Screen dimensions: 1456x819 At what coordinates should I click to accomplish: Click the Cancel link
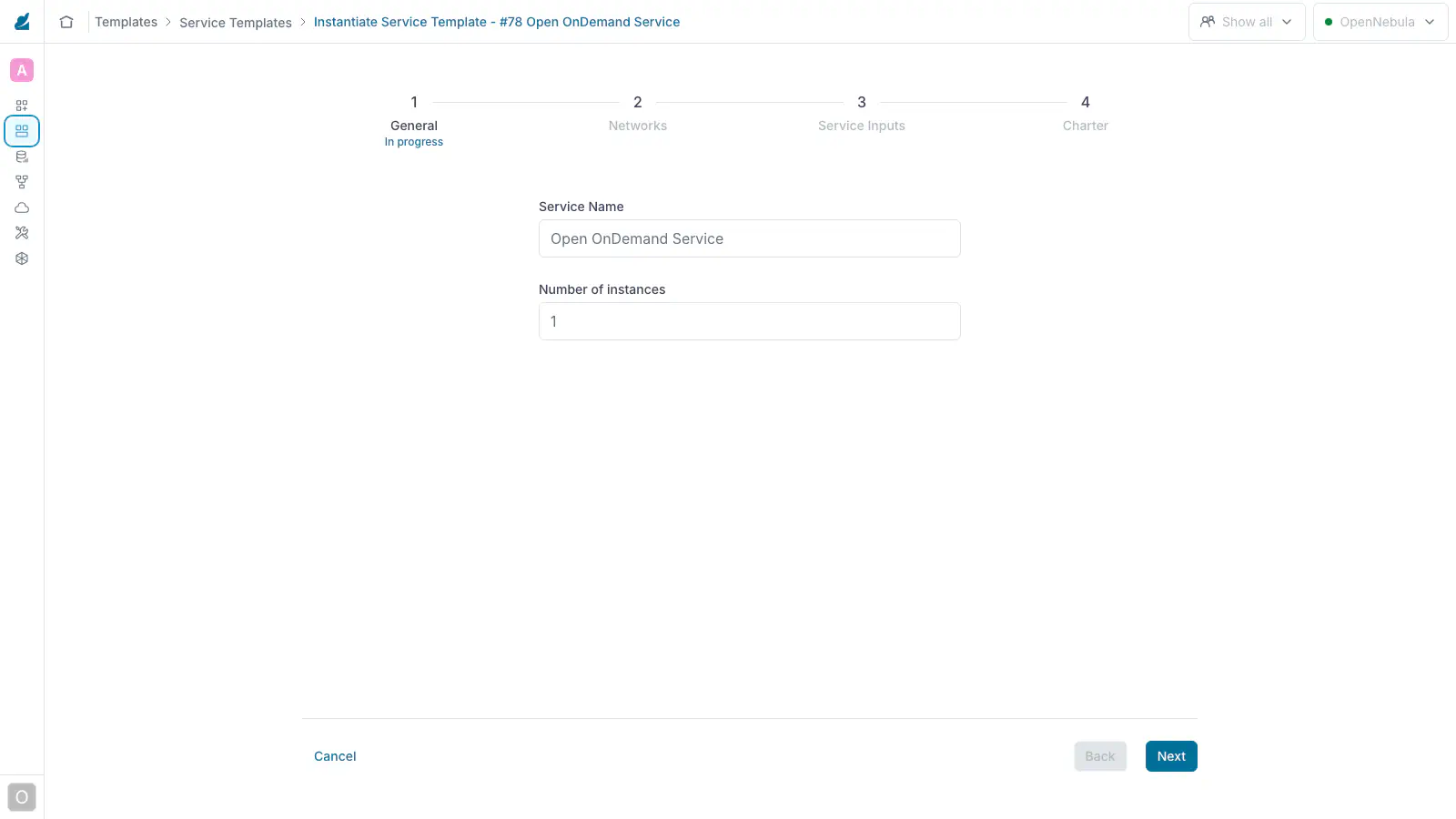(x=335, y=756)
